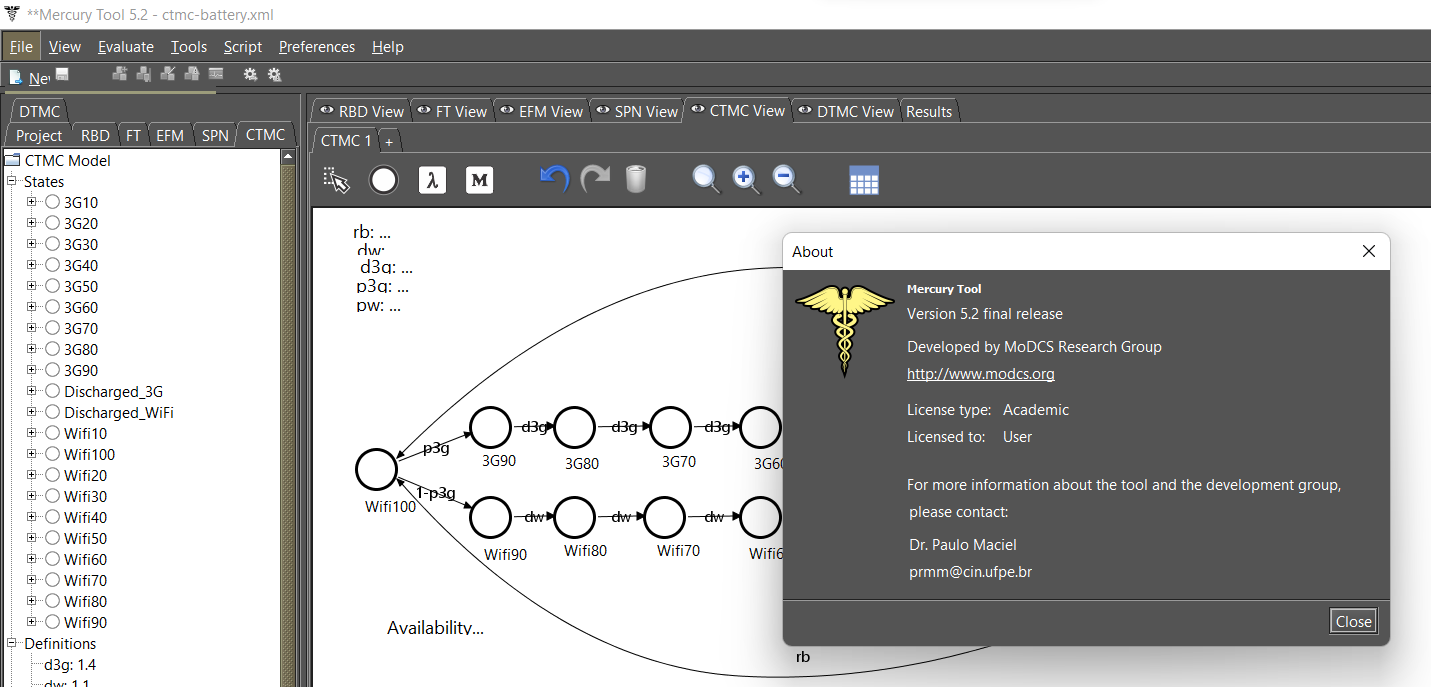Viewport: 1431px width, 687px height.
Task: Close the About dialog with Close button
Action: 1354,621
